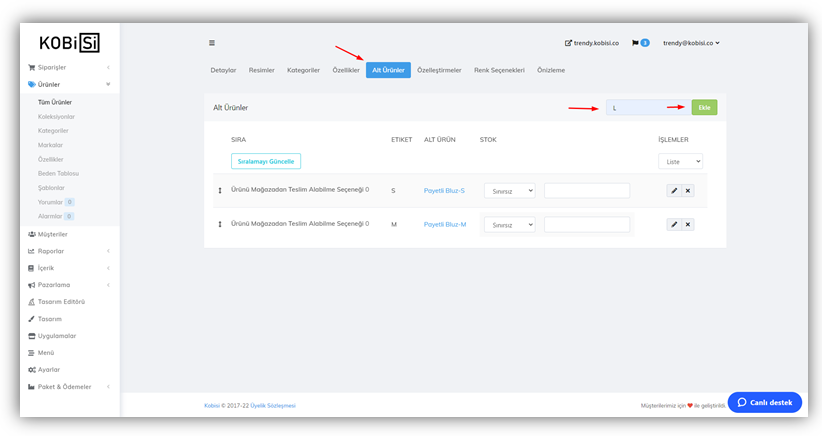Edit the Payetli Bluz-S row pencil icon
This screenshot has width=822, height=436.
point(674,190)
